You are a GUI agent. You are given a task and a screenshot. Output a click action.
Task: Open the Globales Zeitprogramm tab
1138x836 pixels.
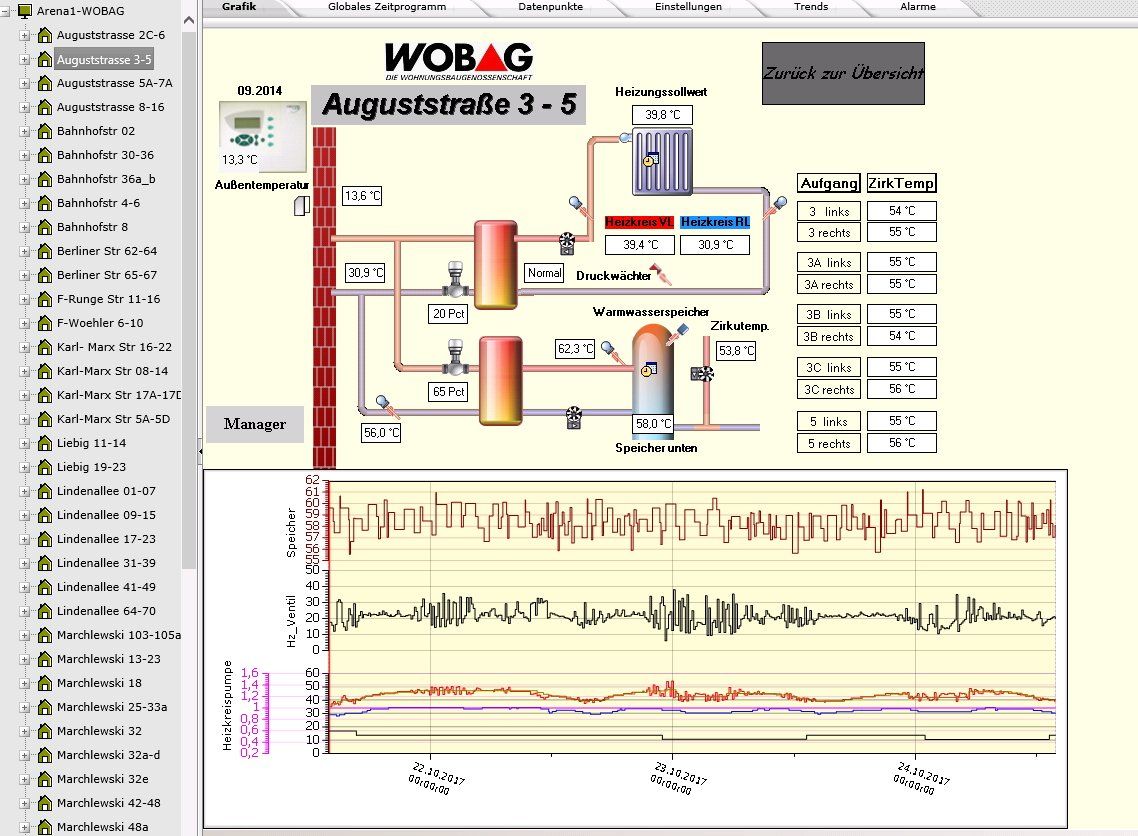coord(387,7)
